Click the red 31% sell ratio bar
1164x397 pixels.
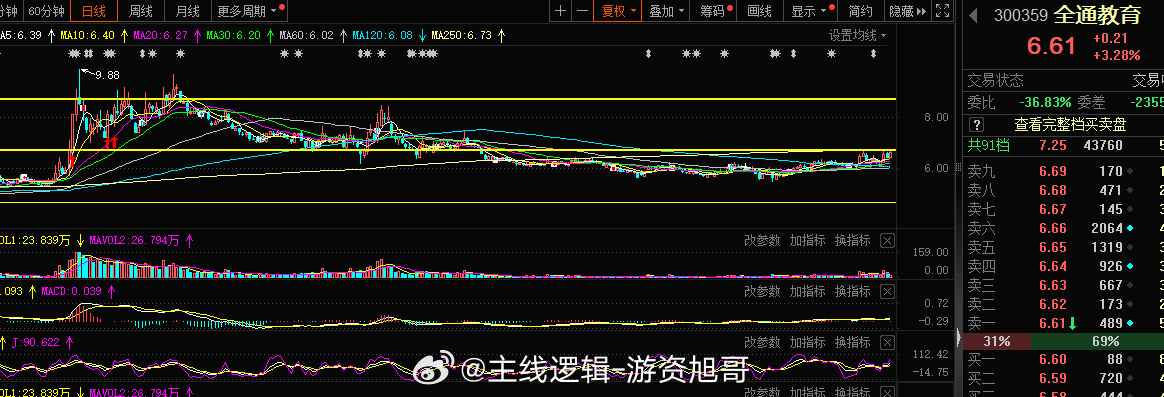click(997, 341)
